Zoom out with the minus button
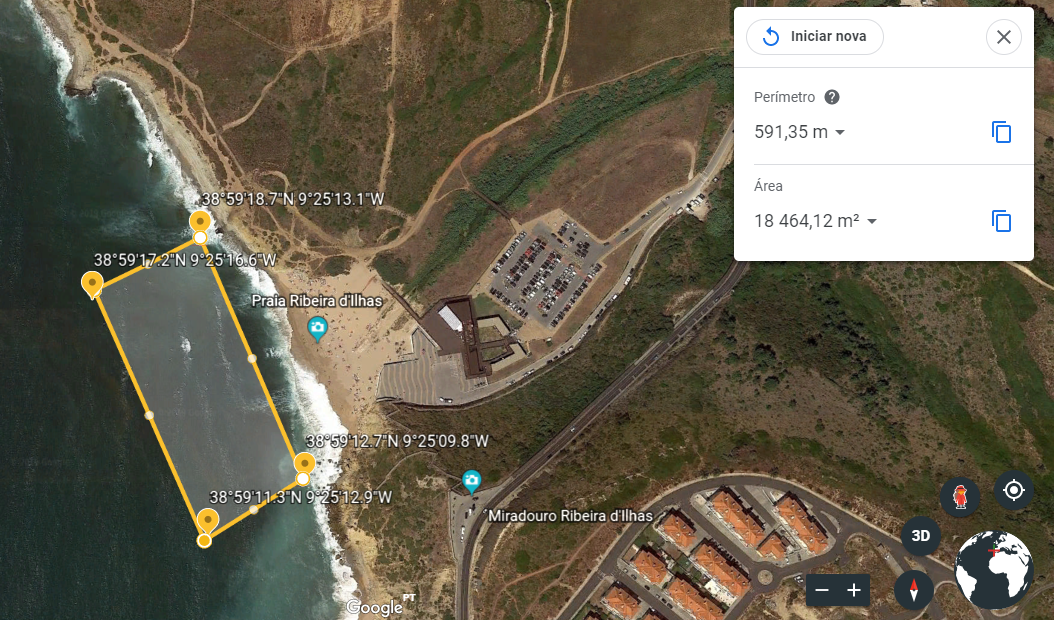The height and width of the screenshot is (620, 1054). 822,590
